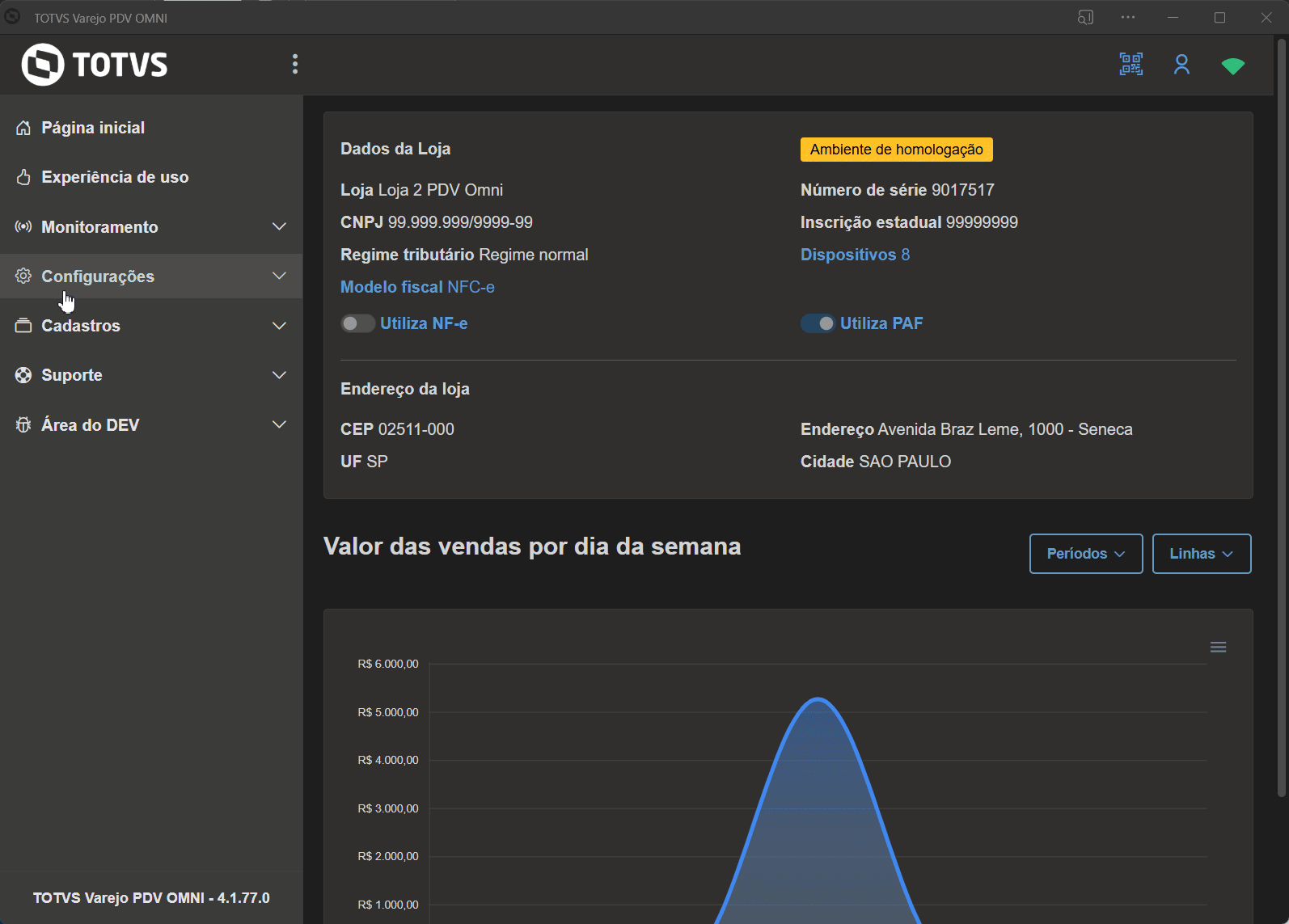The height and width of the screenshot is (924, 1289).
Task: Open the Dispositivos 8 link
Action: (855, 255)
